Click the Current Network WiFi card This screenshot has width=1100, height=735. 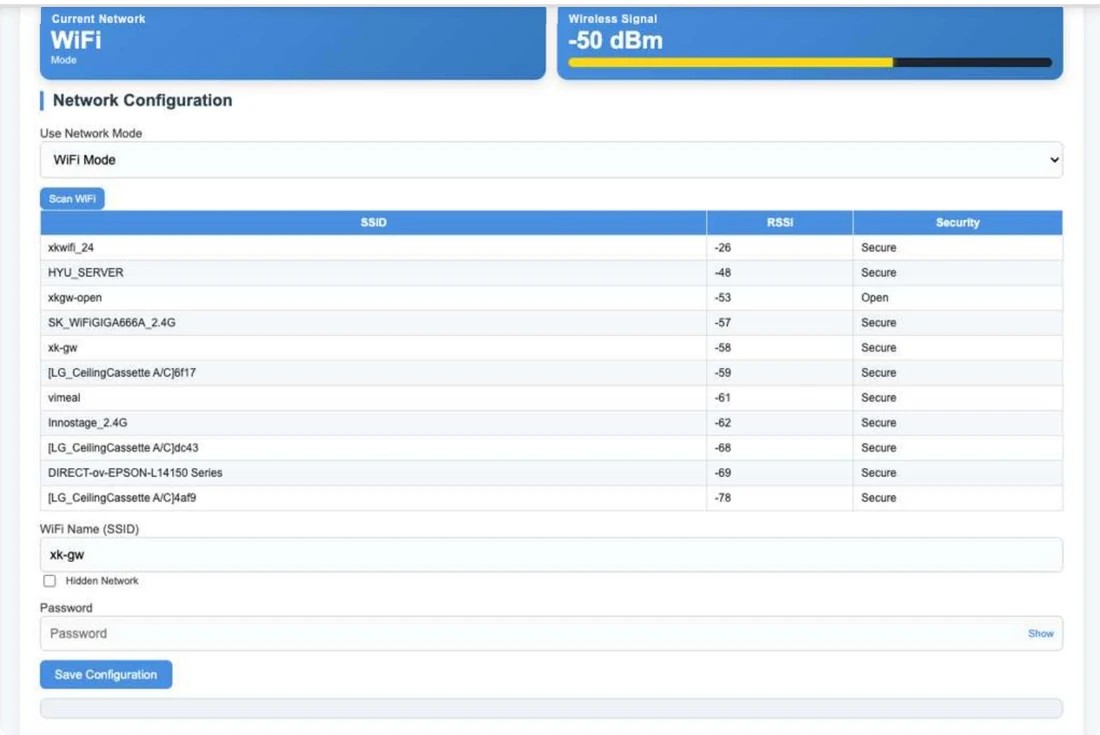point(293,42)
